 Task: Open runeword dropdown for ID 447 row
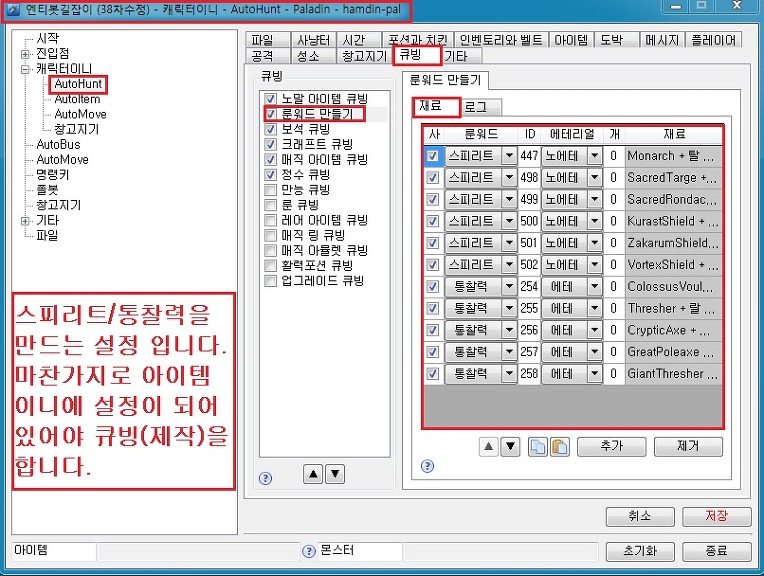[x=509, y=156]
